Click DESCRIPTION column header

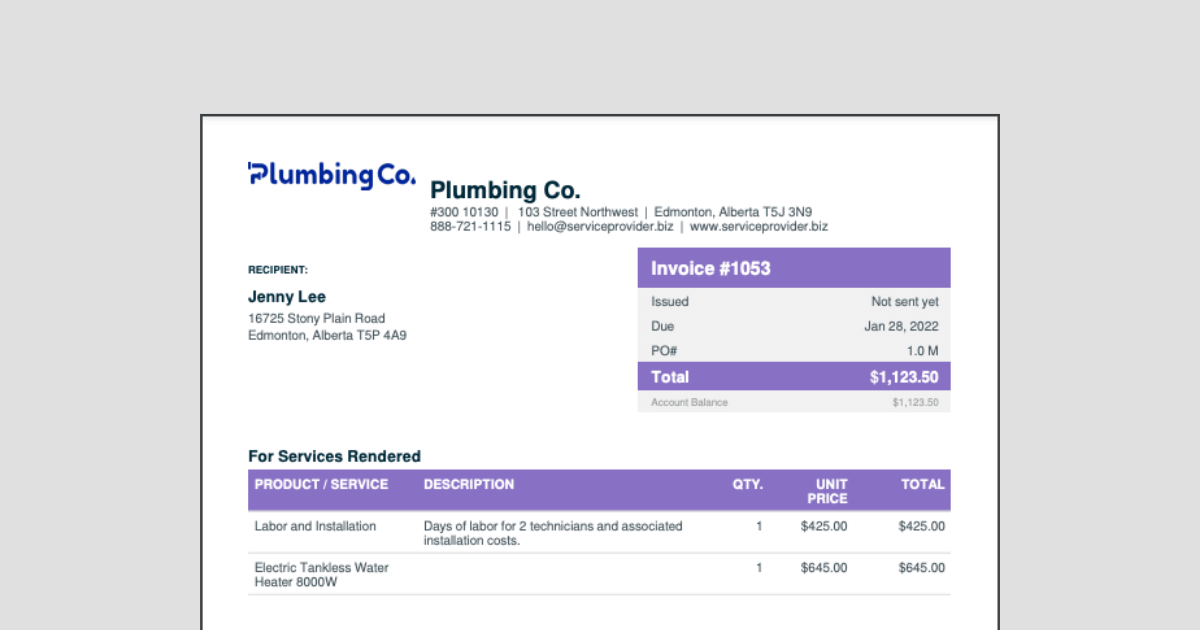pos(469,484)
